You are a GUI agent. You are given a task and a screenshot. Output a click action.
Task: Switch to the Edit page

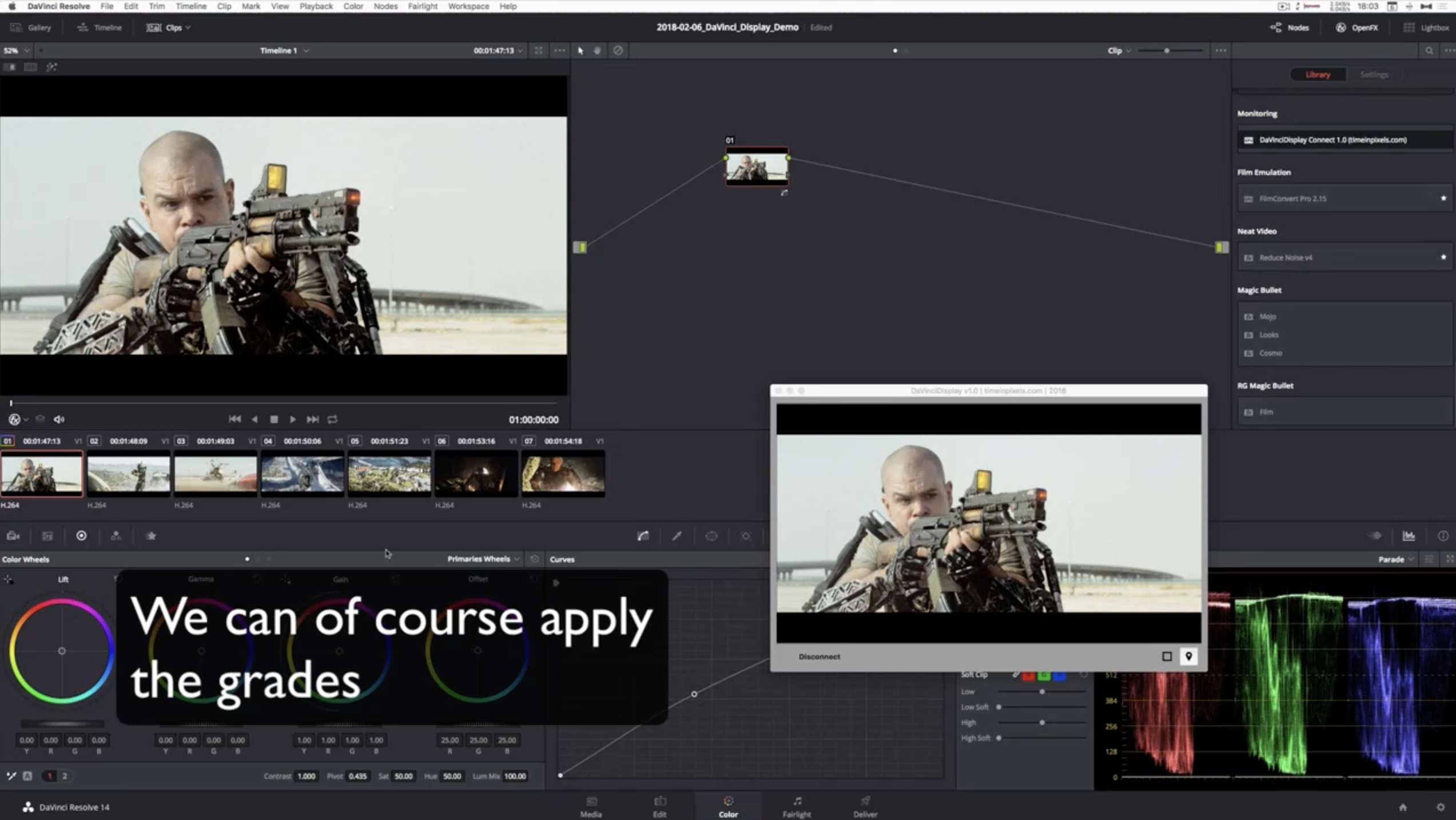pyautogui.click(x=659, y=806)
